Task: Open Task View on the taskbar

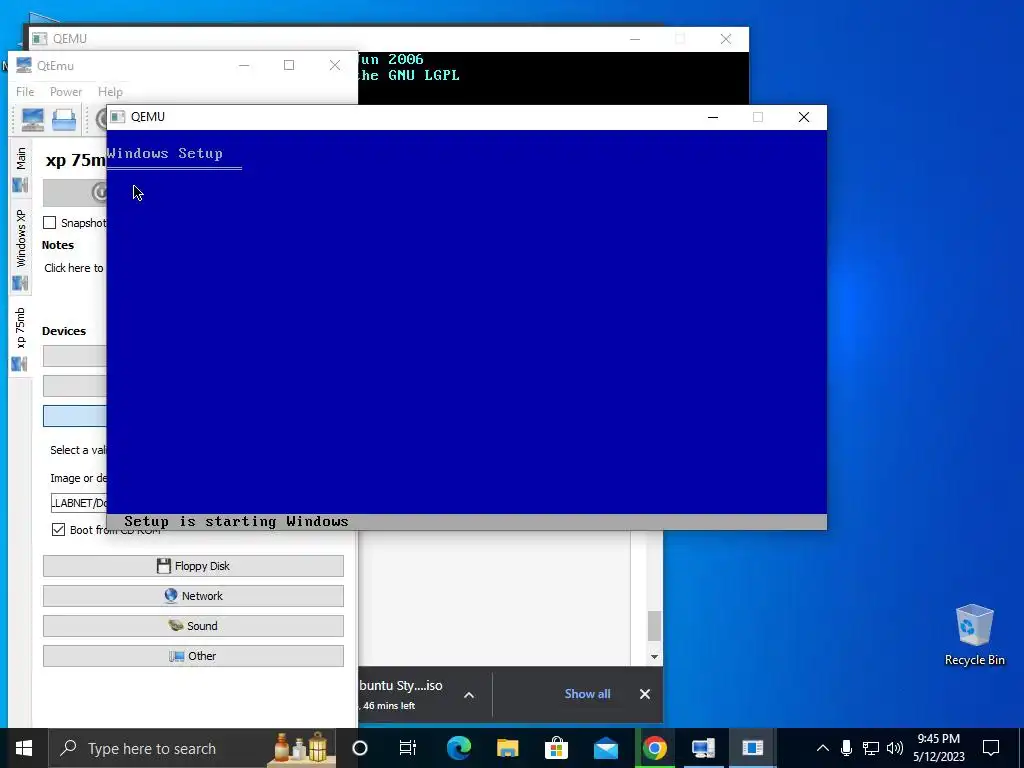Action: point(408,748)
